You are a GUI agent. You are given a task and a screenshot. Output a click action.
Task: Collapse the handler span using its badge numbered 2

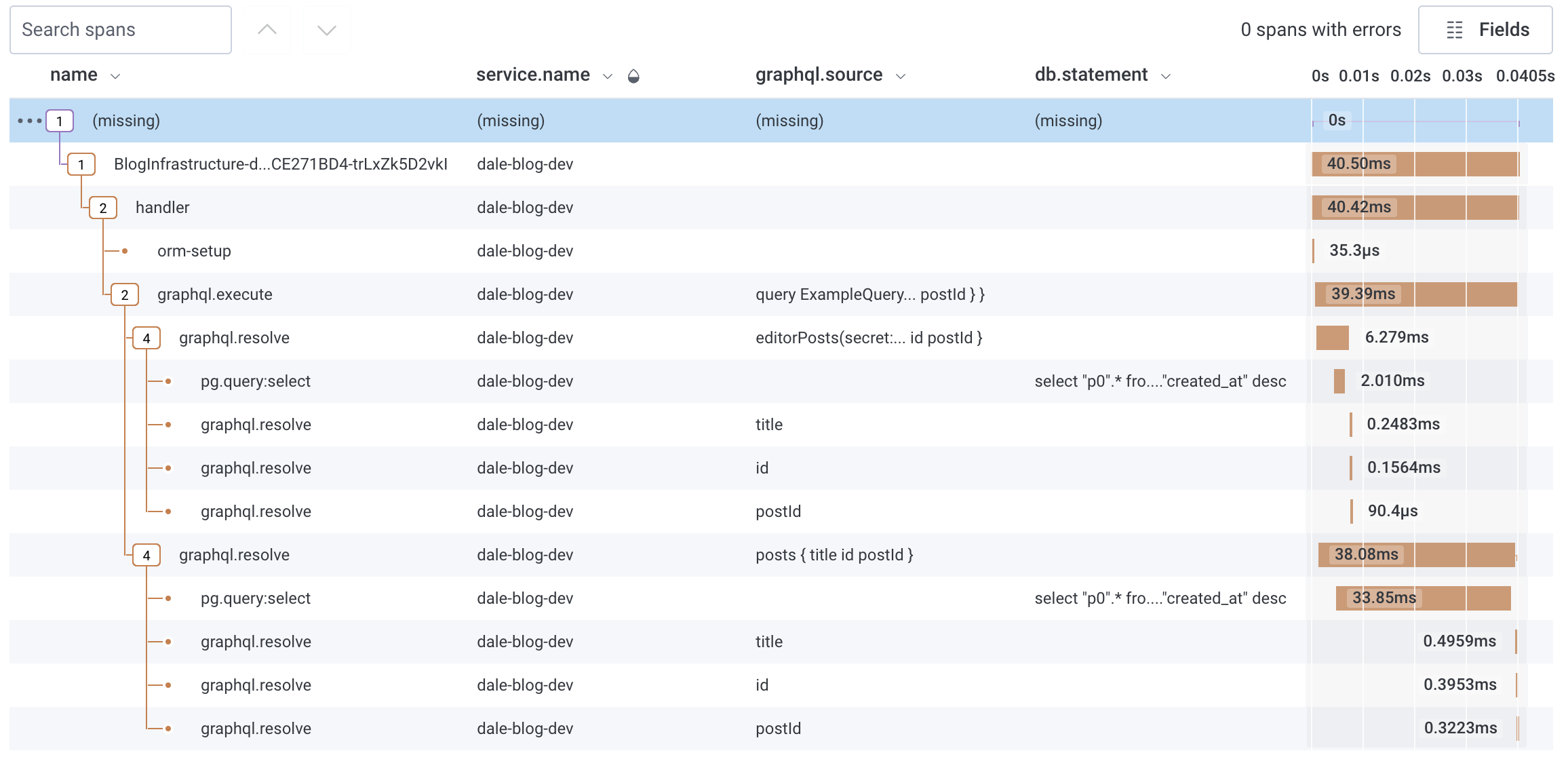(102, 208)
